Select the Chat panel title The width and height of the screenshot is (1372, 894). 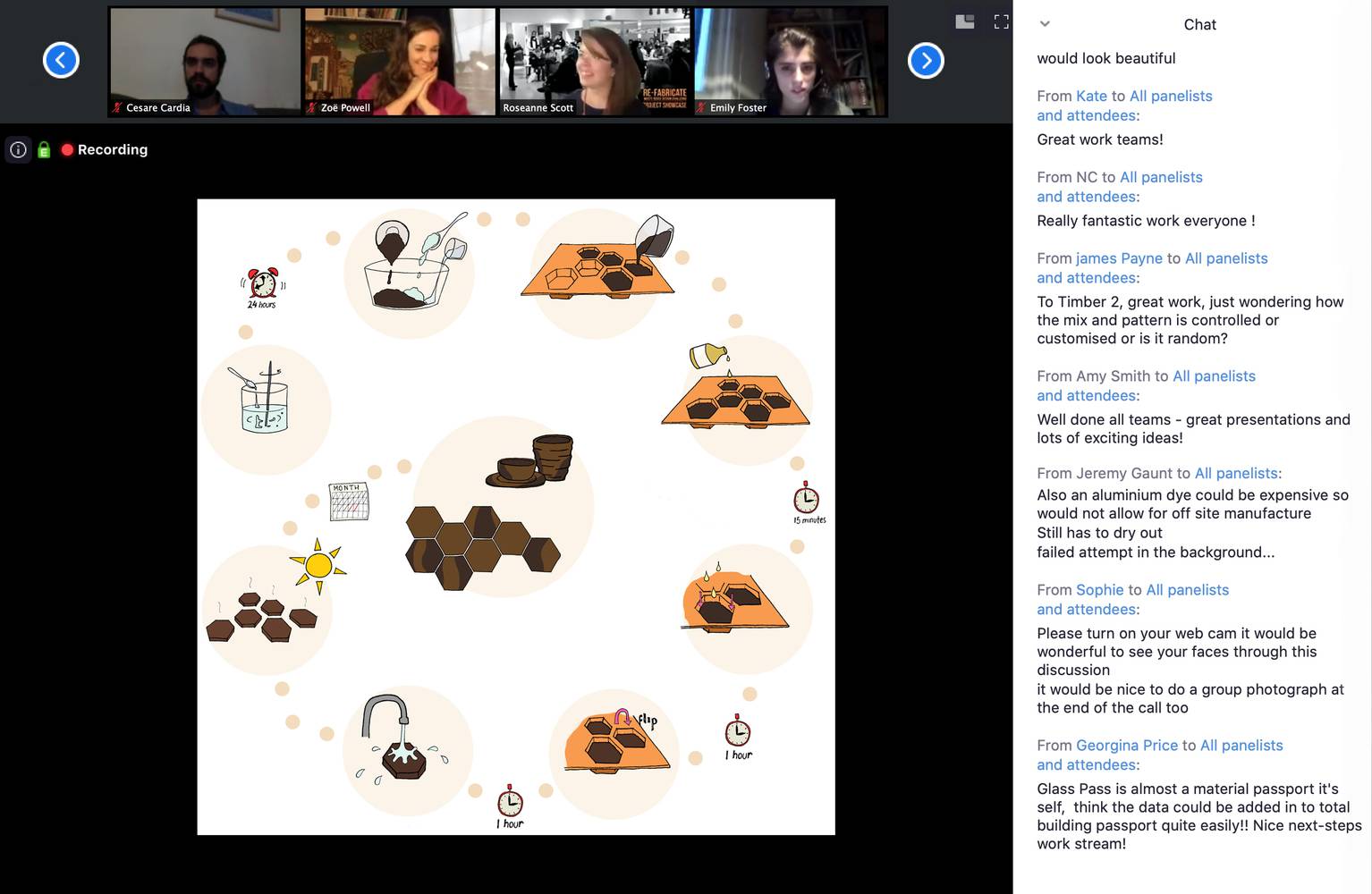1199,24
